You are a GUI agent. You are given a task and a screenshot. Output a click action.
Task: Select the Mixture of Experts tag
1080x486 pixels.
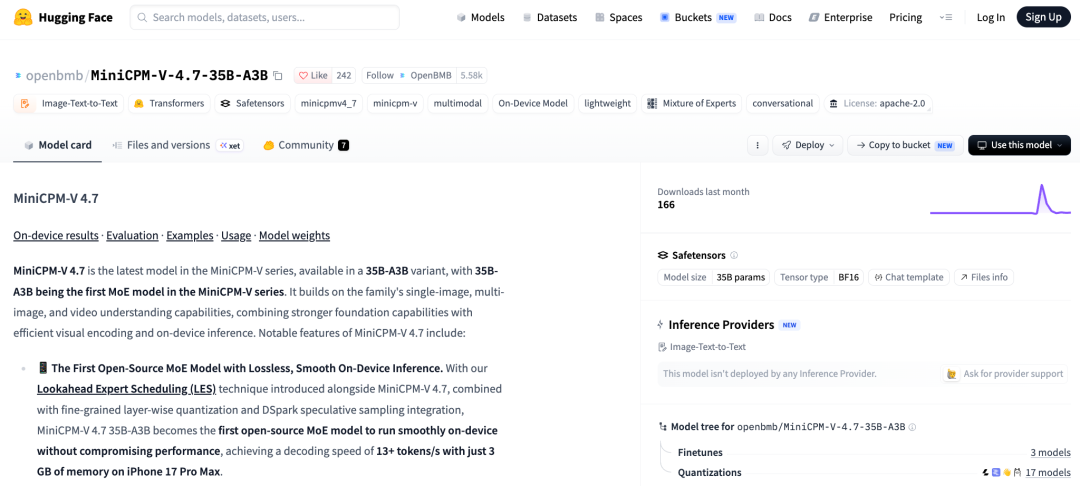point(692,103)
